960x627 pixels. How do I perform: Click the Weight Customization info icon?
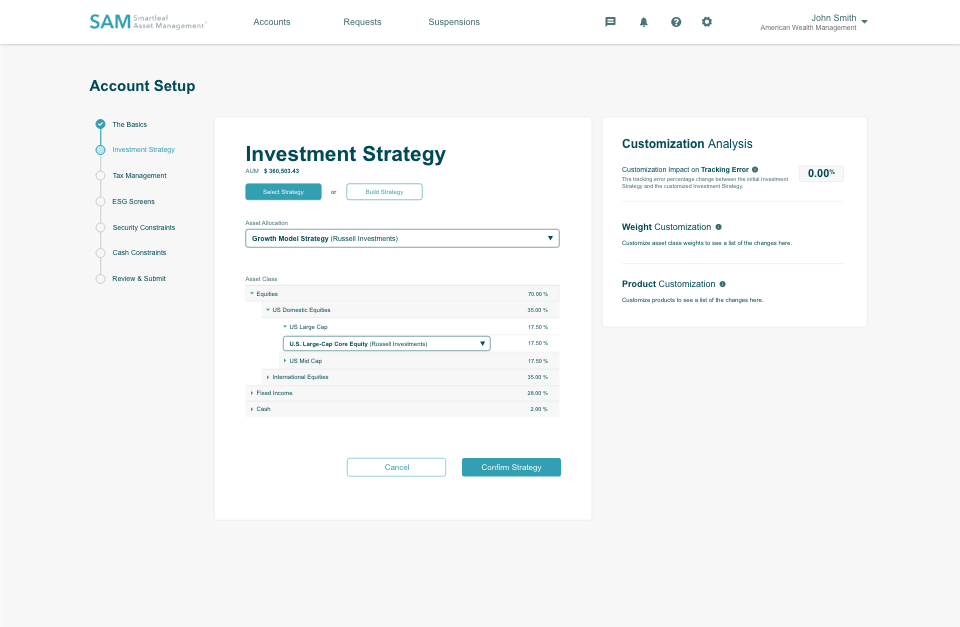coord(719,227)
